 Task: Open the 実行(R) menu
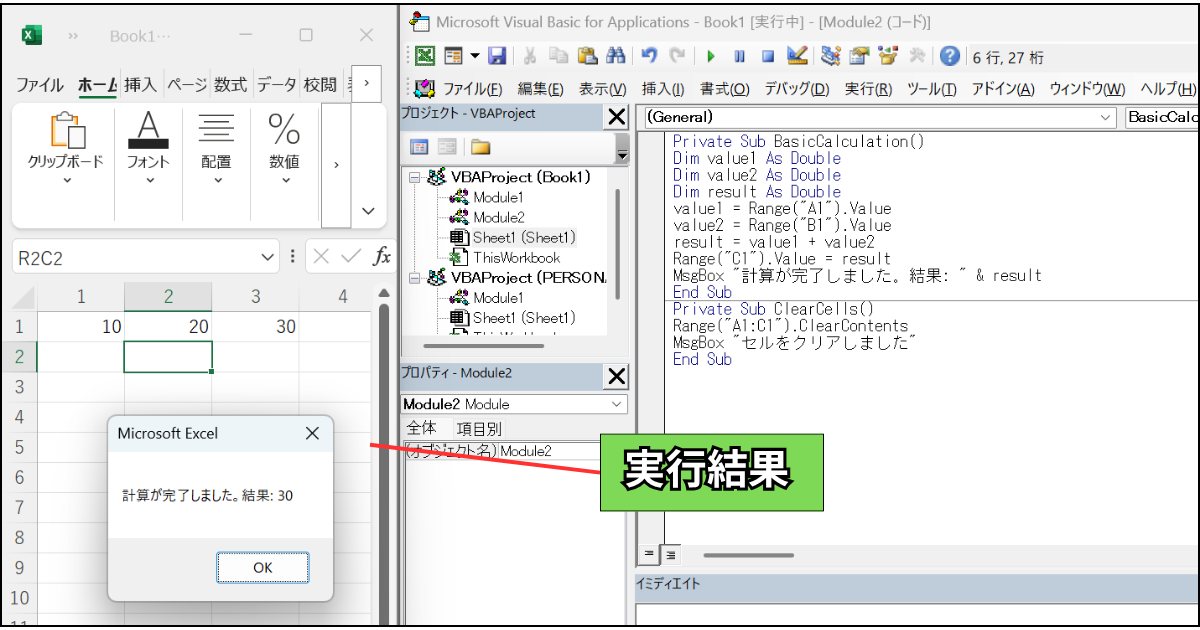(x=868, y=89)
